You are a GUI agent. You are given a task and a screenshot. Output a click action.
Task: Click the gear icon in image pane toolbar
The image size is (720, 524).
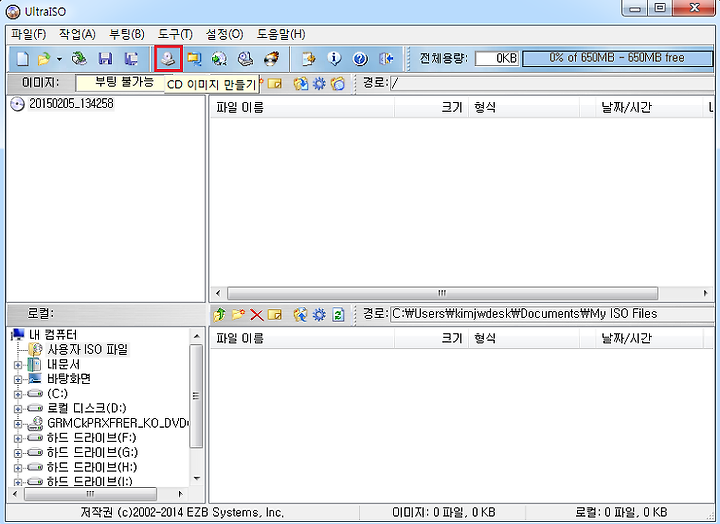tap(319, 84)
